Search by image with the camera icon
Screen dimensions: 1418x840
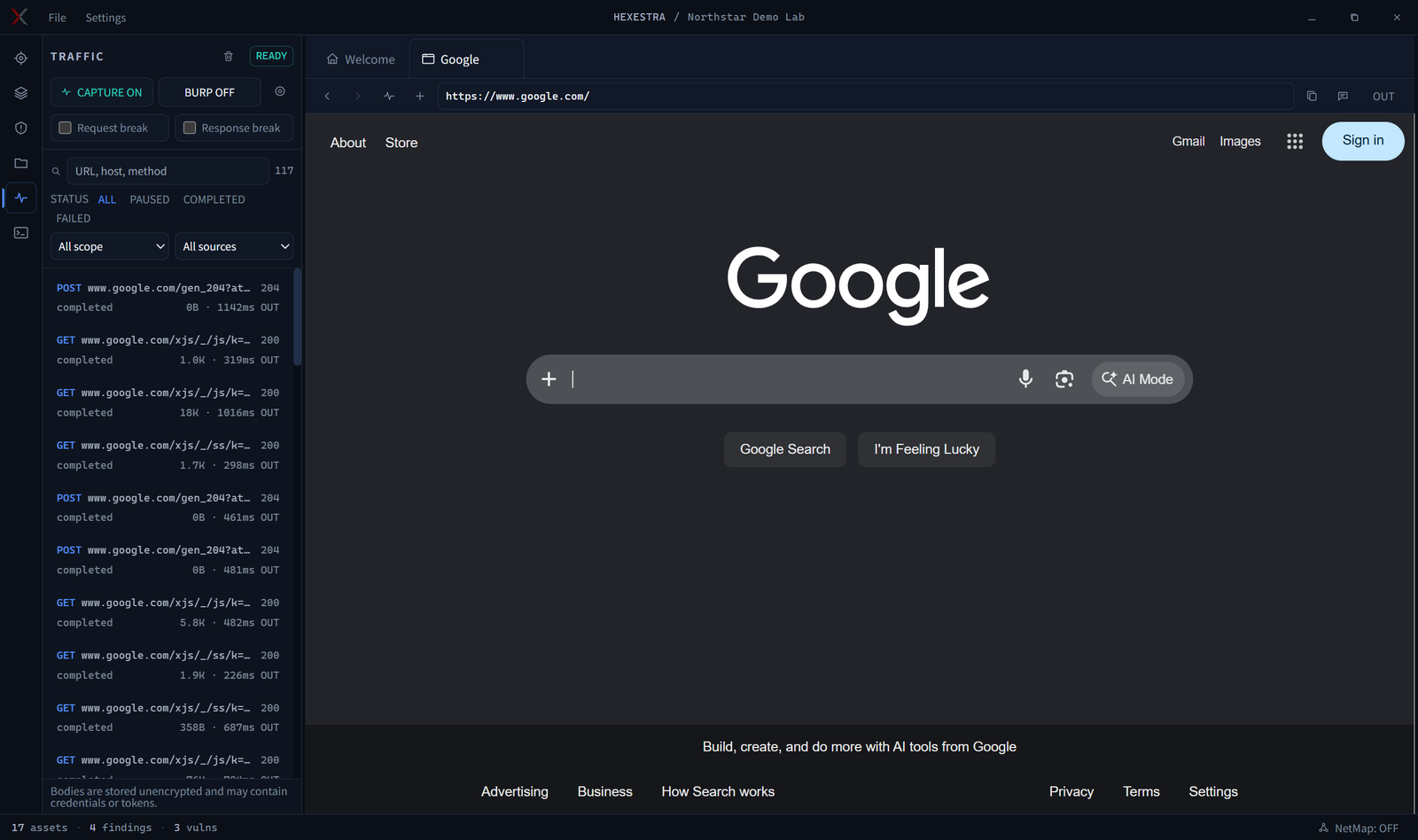pos(1064,379)
